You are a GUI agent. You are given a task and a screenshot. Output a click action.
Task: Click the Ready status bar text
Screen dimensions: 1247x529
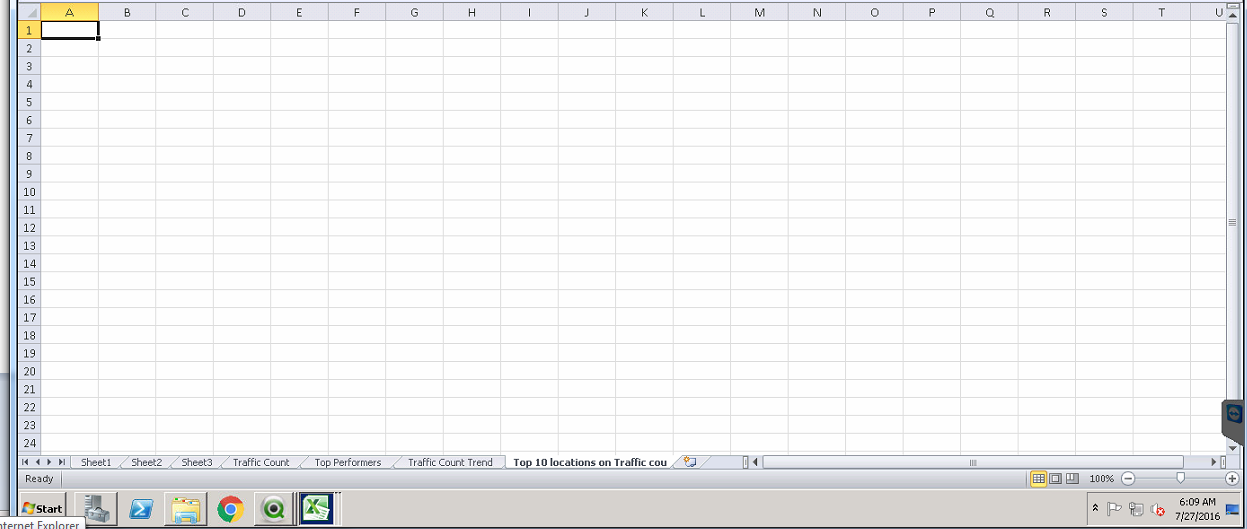[39, 479]
